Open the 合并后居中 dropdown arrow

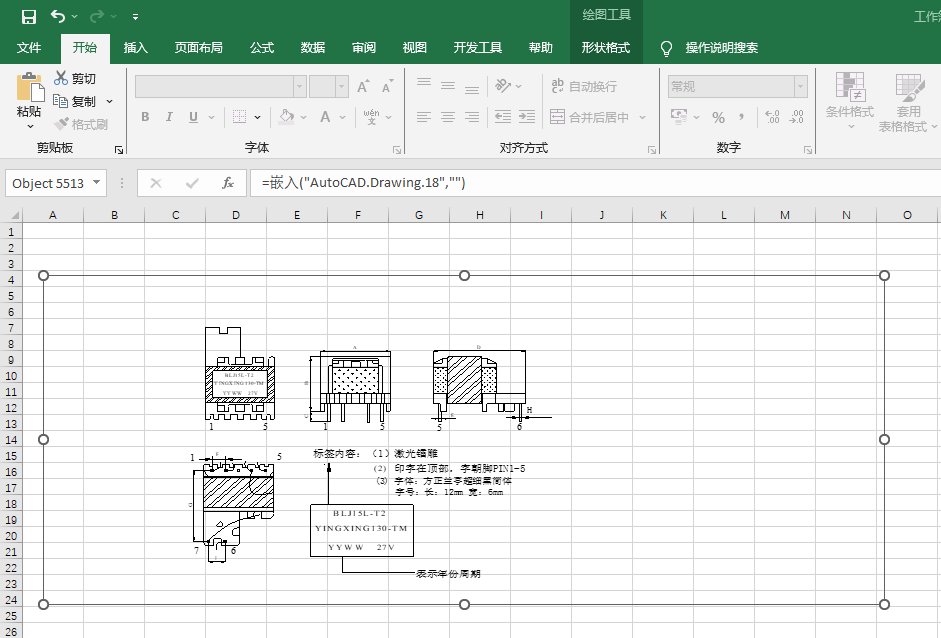(x=642, y=117)
